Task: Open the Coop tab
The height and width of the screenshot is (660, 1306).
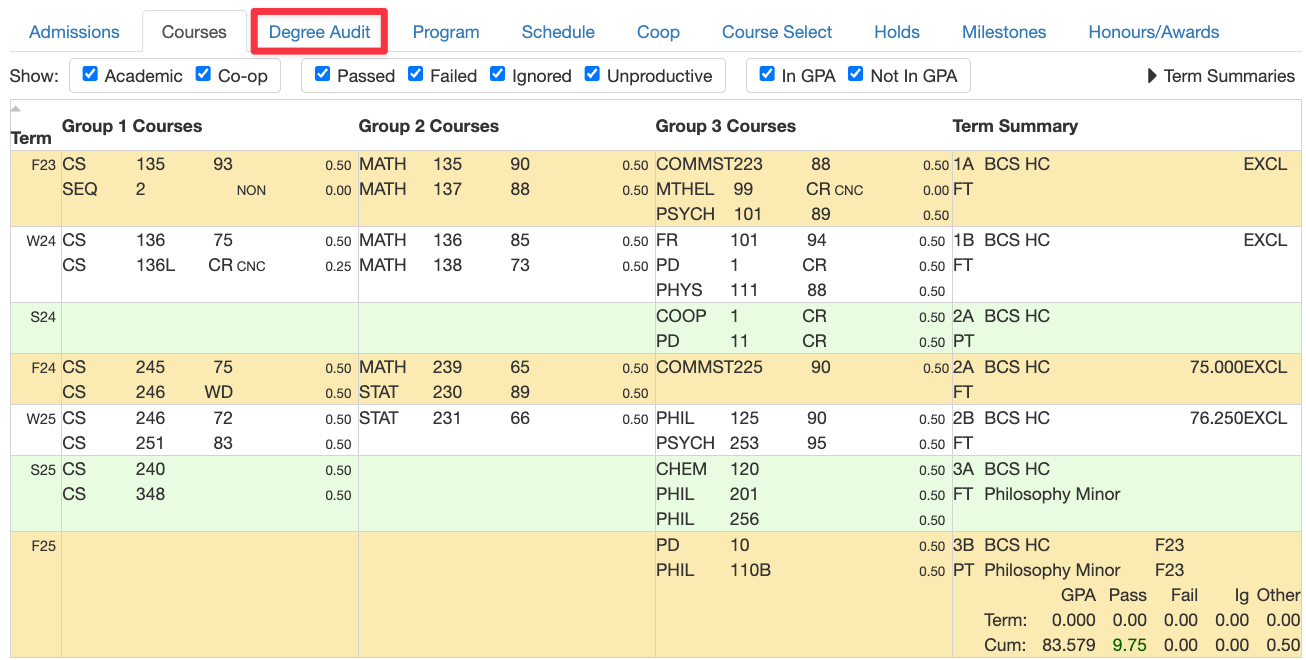Action: [657, 31]
